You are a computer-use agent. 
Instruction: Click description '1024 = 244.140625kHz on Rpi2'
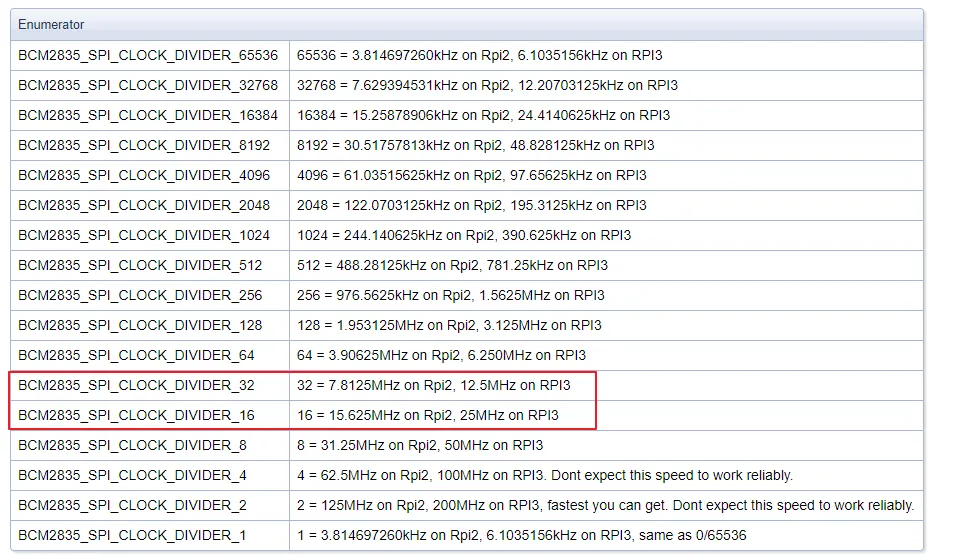click(x=464, y=235)
